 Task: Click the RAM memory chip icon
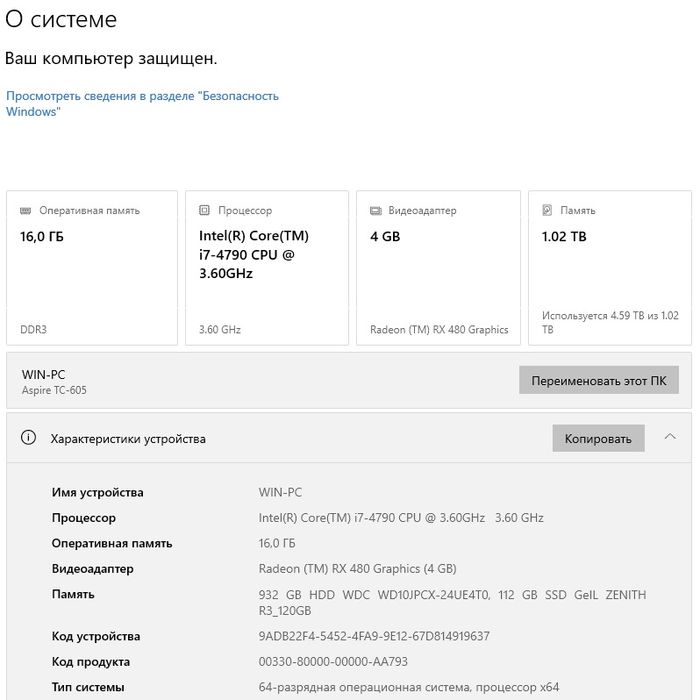click(25, 210)
